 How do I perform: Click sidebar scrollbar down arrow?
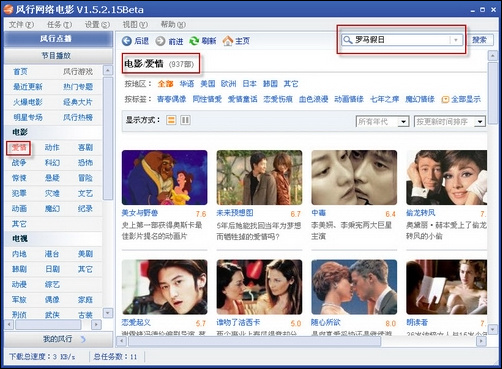[108, 313]
